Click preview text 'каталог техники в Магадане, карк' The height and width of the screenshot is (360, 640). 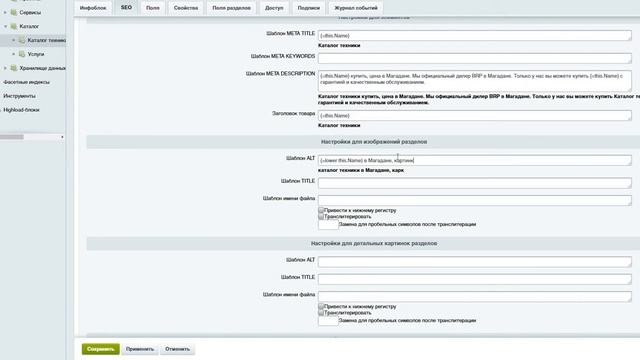tap(361, 170)
